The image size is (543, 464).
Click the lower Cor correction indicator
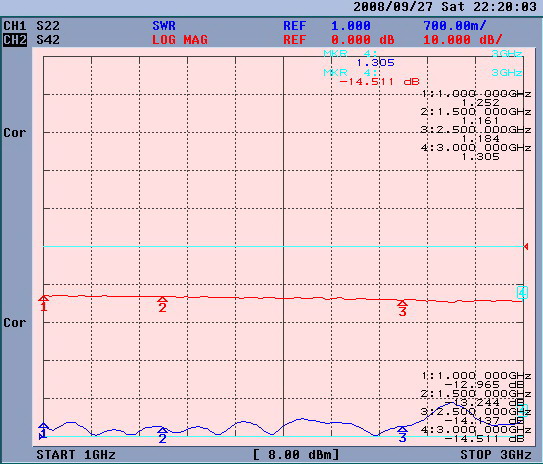click(15, 323)
